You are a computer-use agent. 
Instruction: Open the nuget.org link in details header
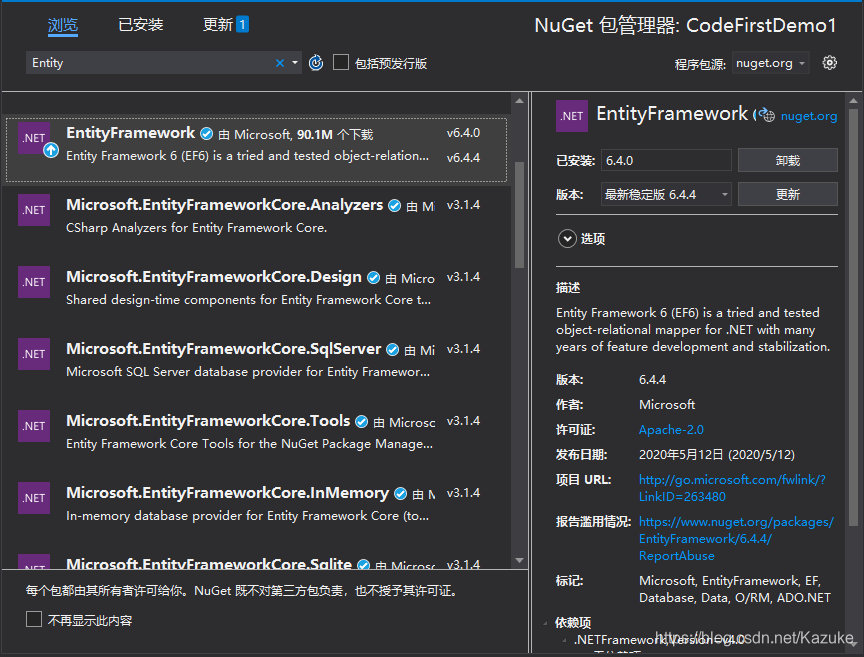coord(808,116)
